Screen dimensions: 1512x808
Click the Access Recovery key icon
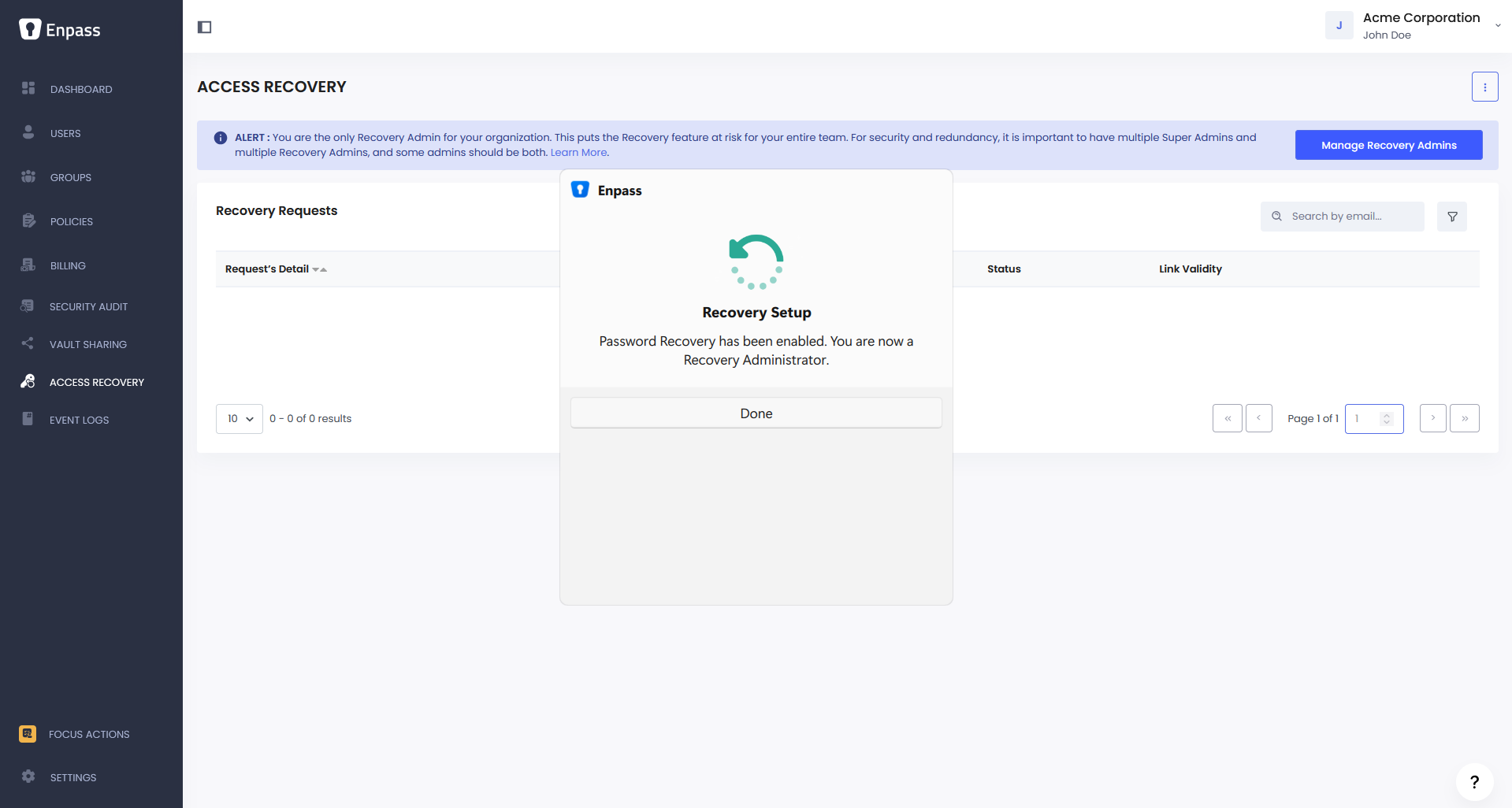[28, 381]
